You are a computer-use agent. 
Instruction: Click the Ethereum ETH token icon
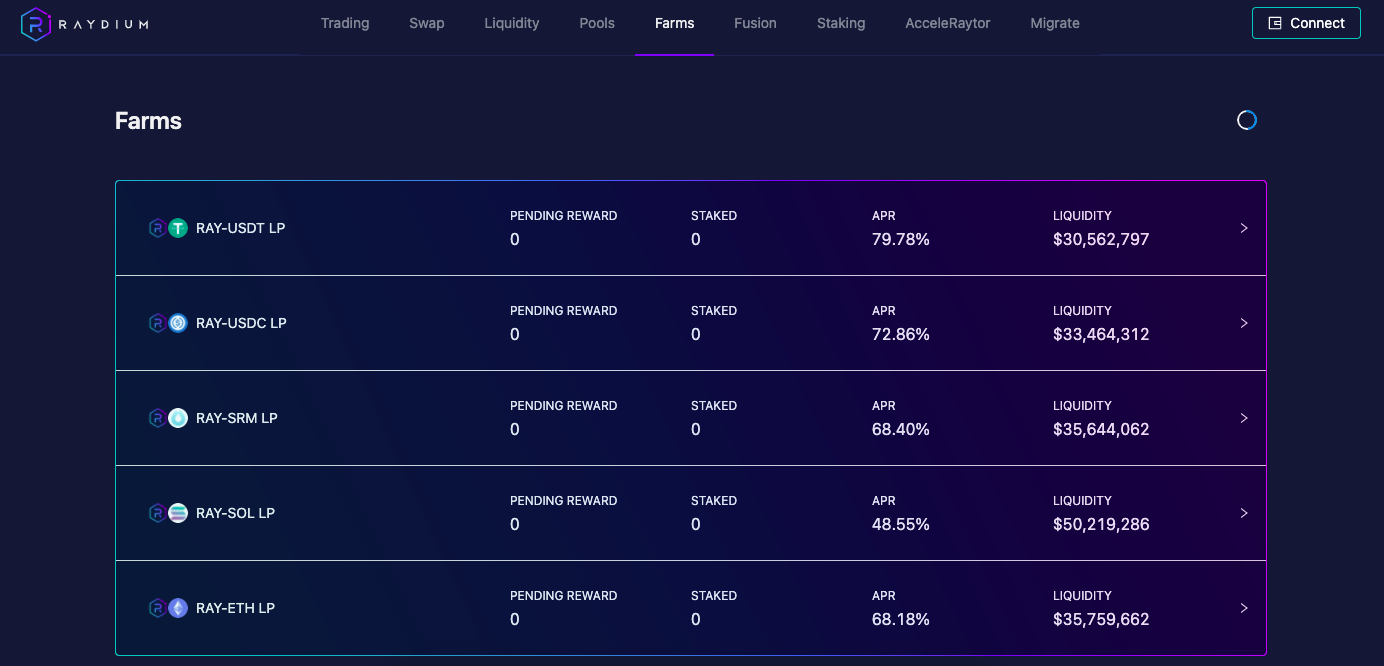coord(178,608)
